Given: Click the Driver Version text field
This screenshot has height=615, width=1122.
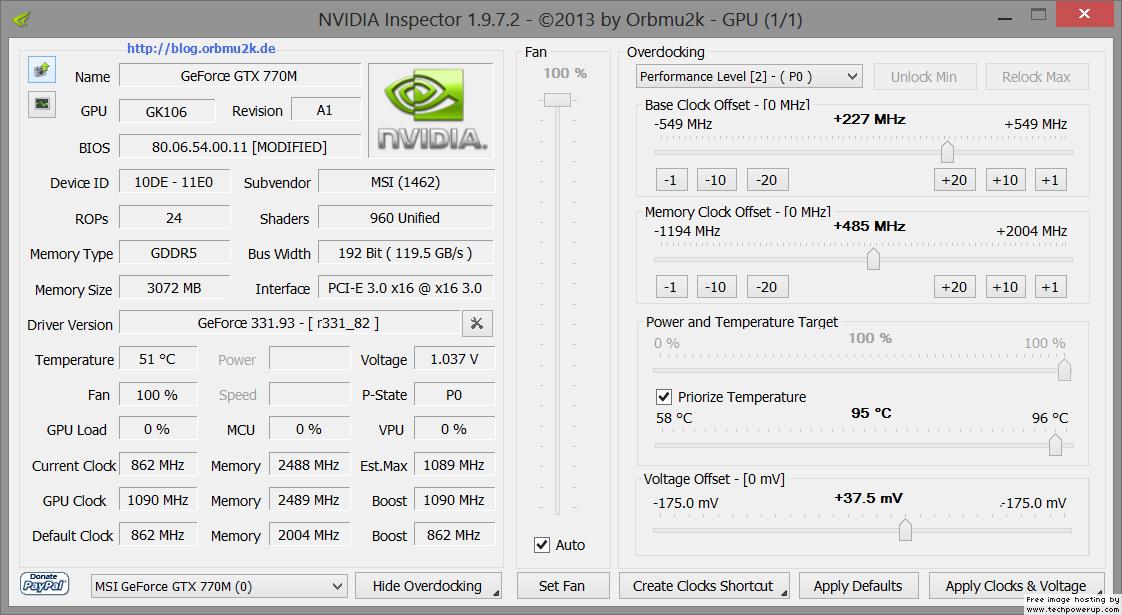Looking at the screenshot, I should [x=288, y=323].
